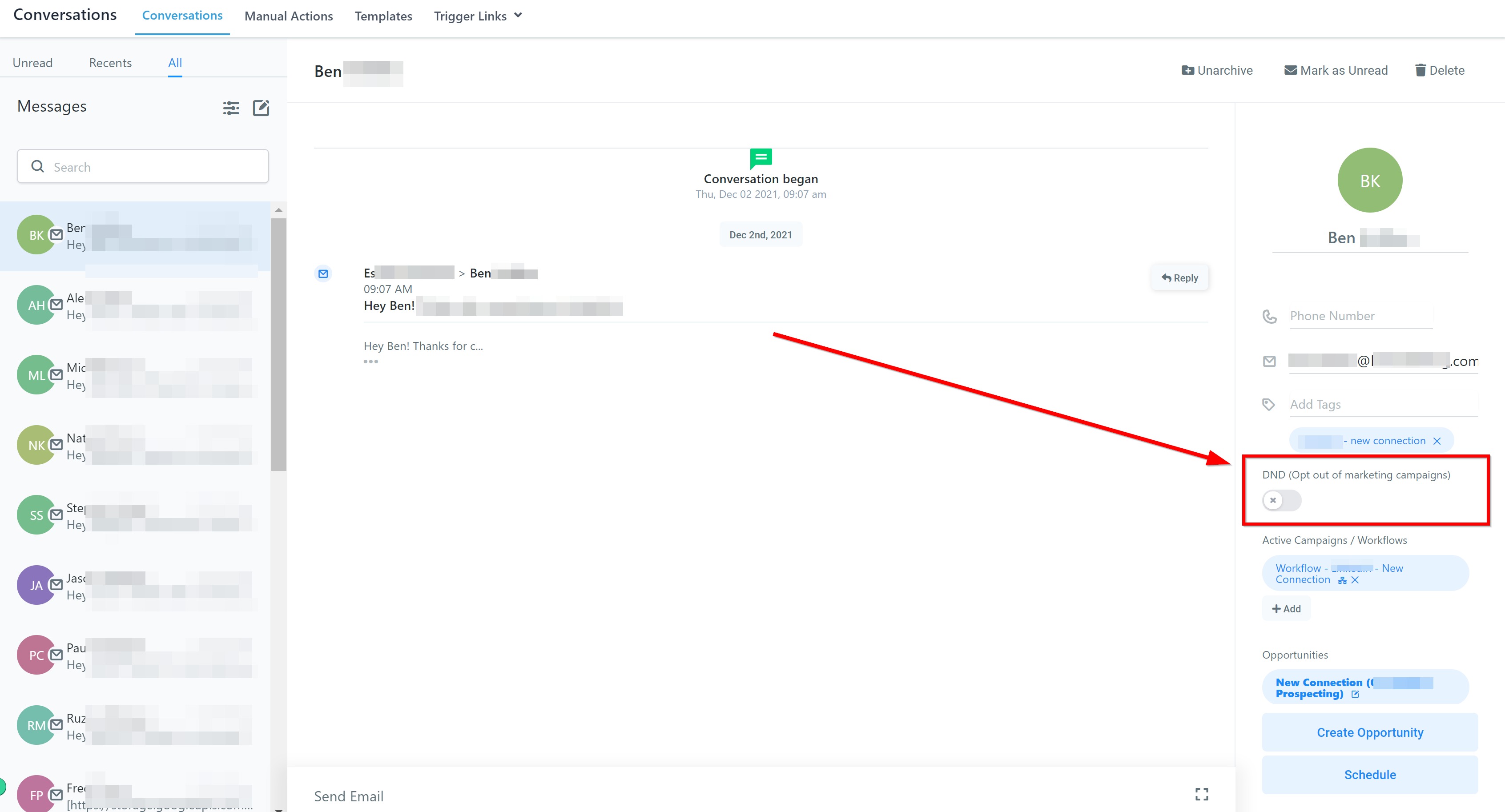Remove the Workflow New Connection campaign
The image size is (1505, 812).
[1355, 580]
